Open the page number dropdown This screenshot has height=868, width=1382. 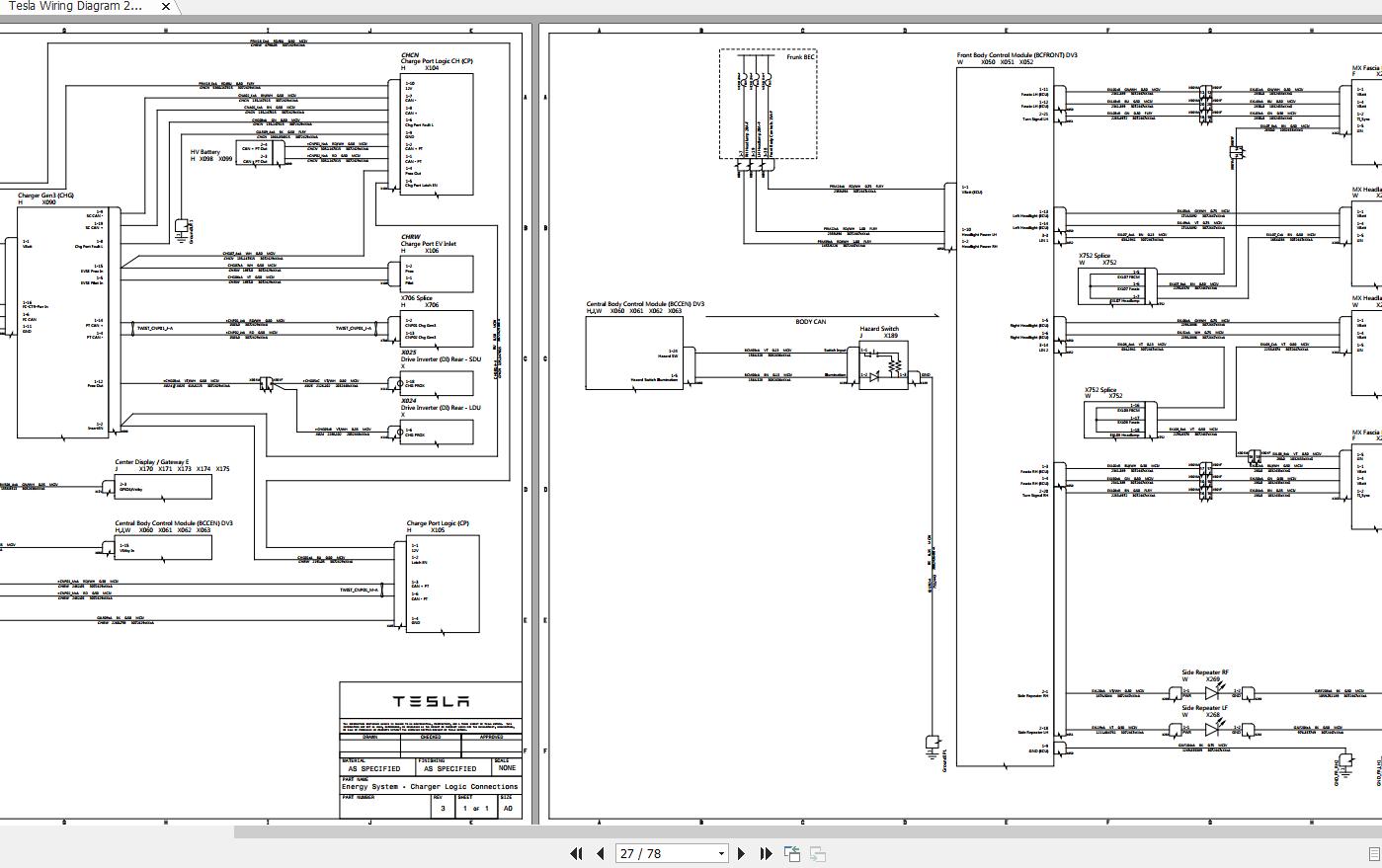[720, 853]
